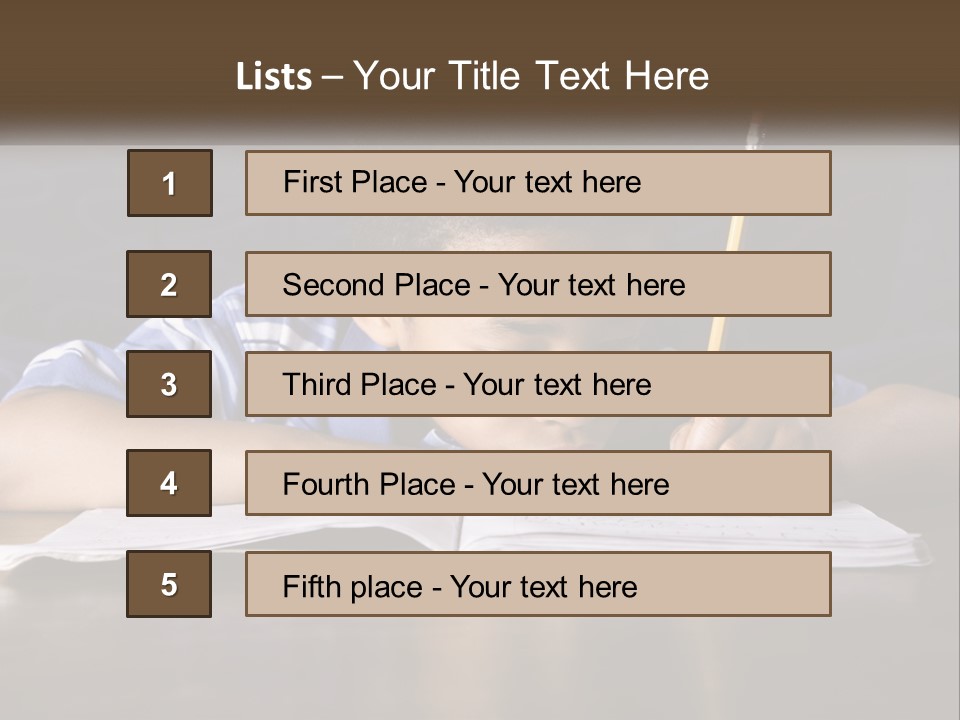Click the "Fifth place" text bar
The height and width of the screenshot is (720, 960).
click(x=538, y=584)
